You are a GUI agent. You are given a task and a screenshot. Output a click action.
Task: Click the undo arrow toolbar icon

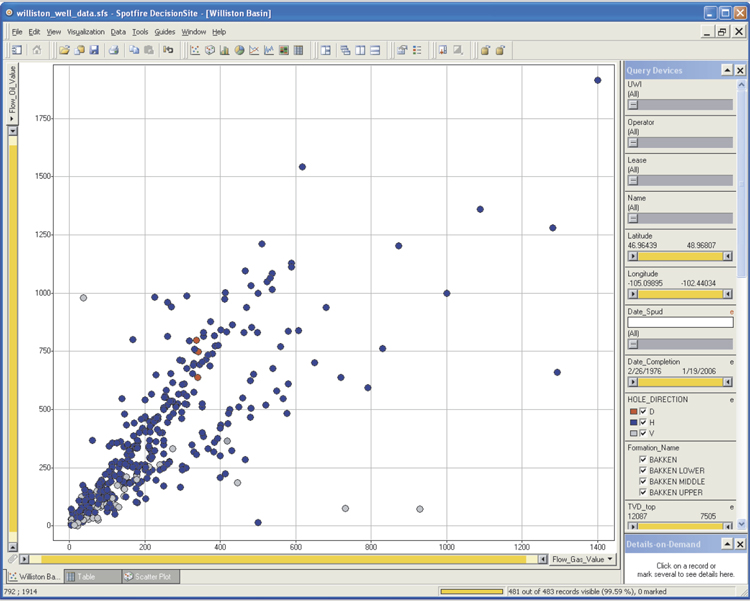tap(168, 50)
